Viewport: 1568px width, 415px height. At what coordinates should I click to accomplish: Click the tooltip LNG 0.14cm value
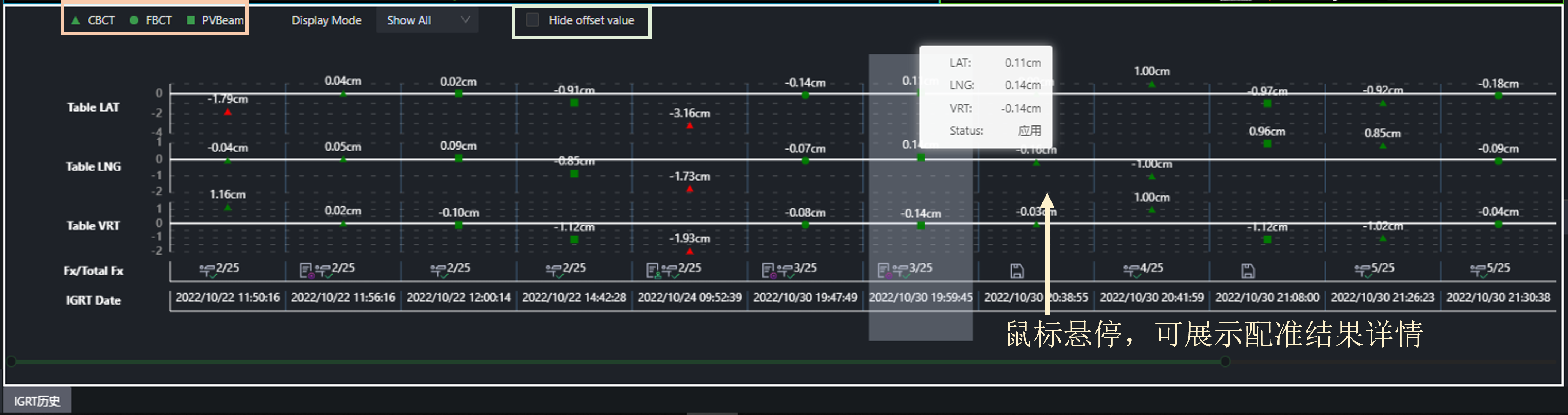tap(1023, 85)
